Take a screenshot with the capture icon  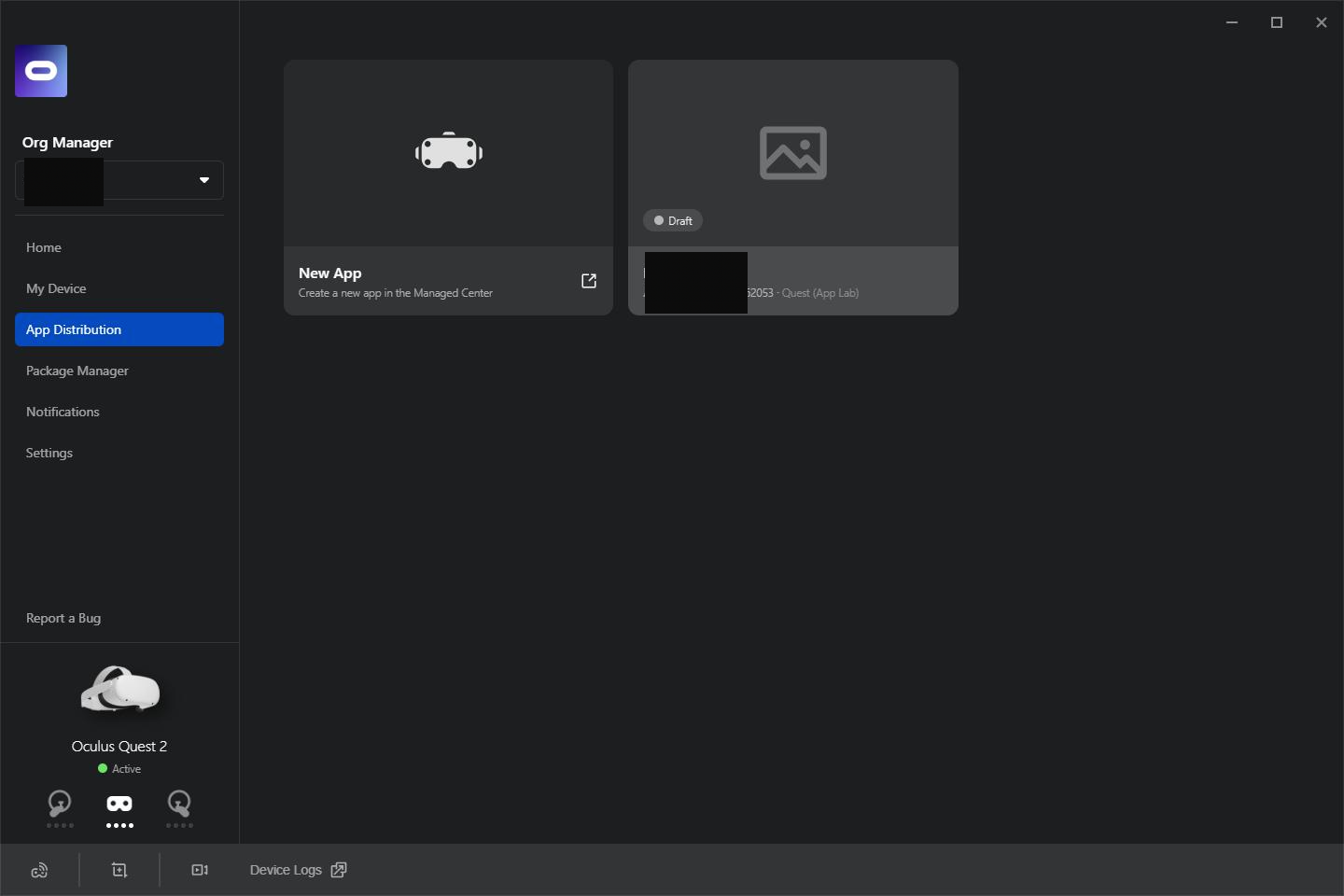pos(119,870)
